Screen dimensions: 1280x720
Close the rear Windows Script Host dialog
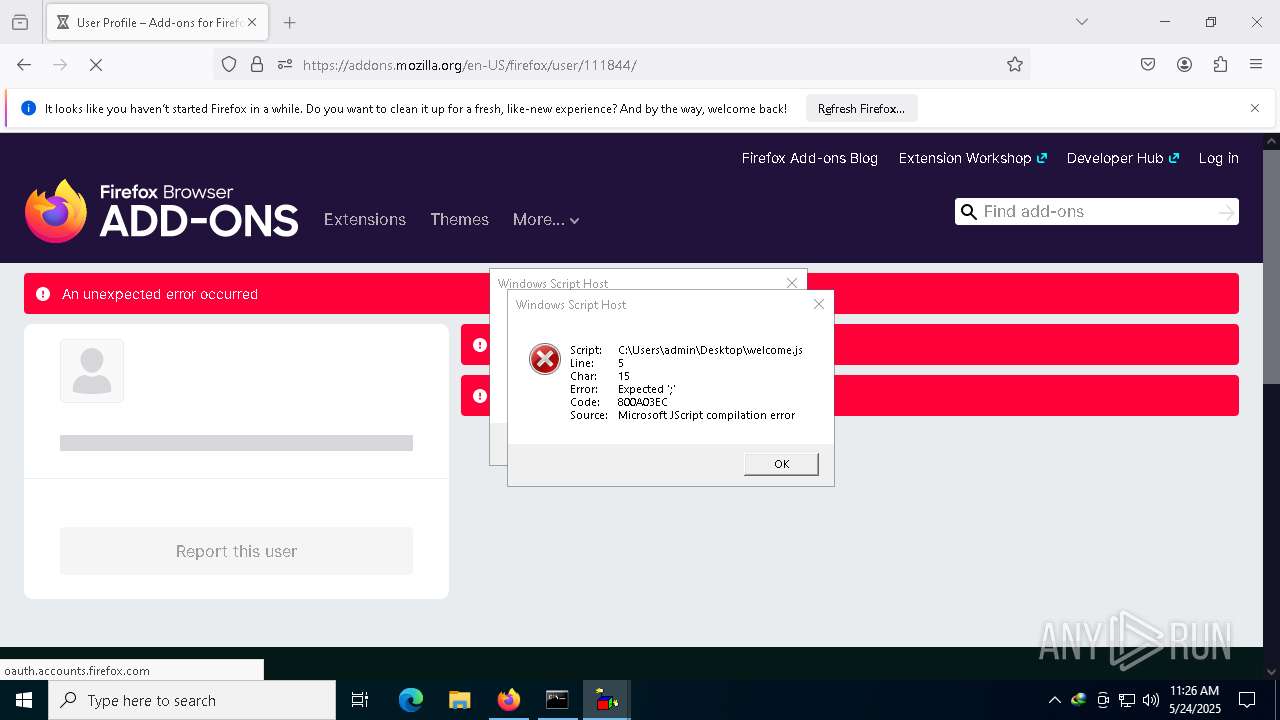[x=792, y=283]
